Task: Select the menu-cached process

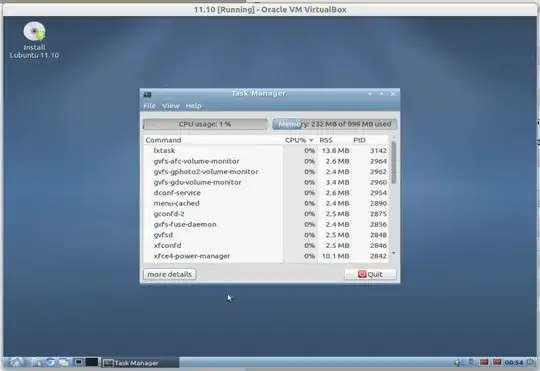Action: (266, 203)
